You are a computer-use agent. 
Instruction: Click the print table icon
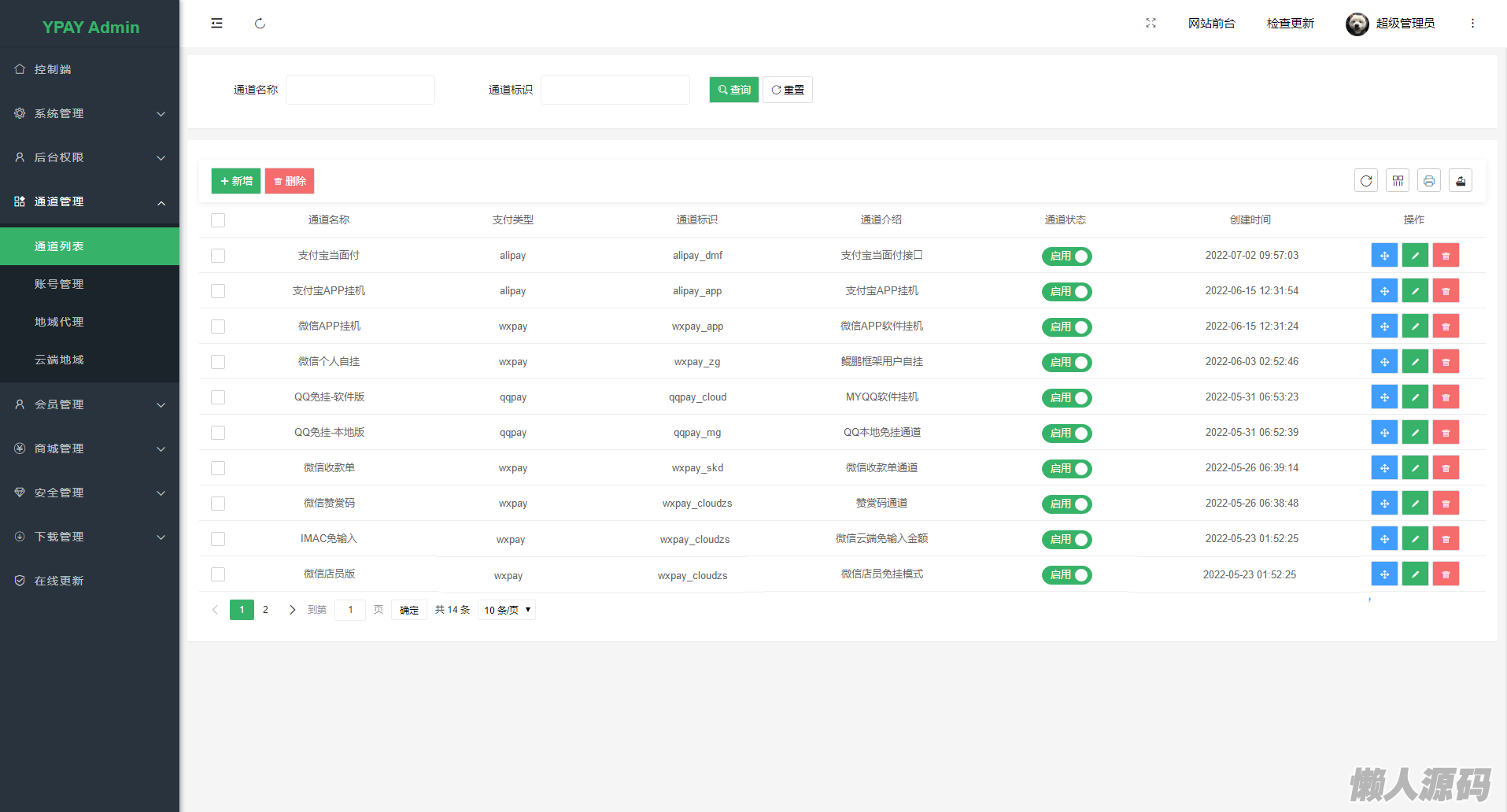(1429, 181)
